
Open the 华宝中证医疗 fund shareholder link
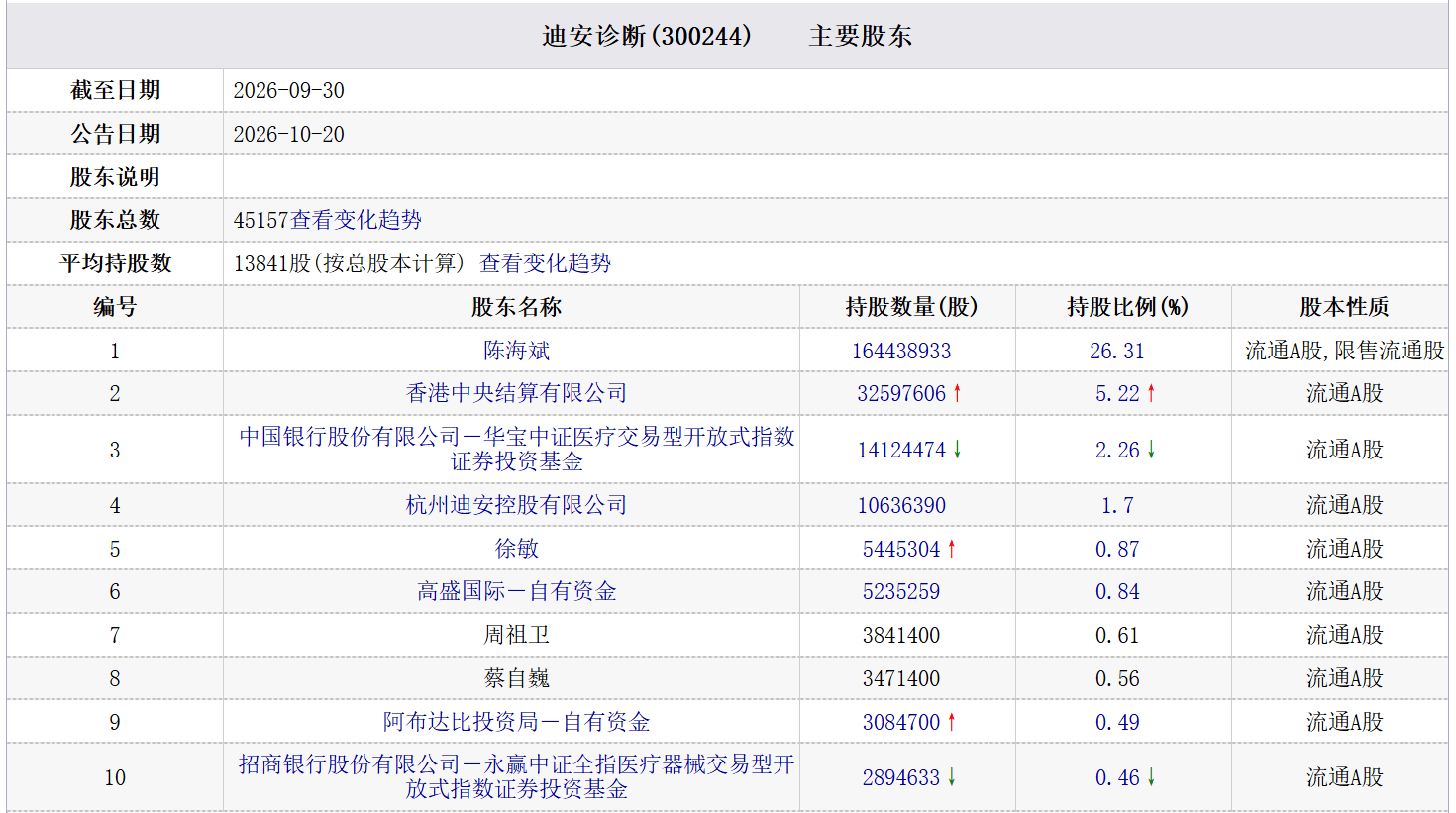point(516,449)
